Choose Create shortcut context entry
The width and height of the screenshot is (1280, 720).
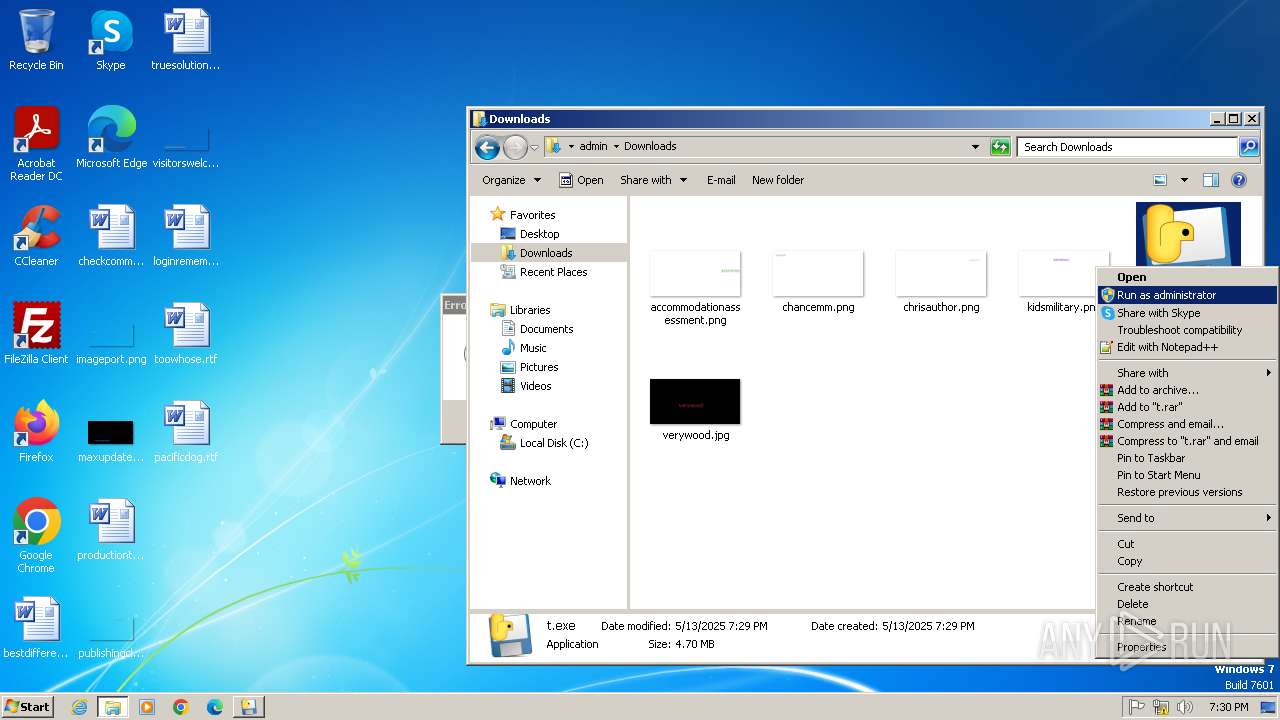(1187, 587)
